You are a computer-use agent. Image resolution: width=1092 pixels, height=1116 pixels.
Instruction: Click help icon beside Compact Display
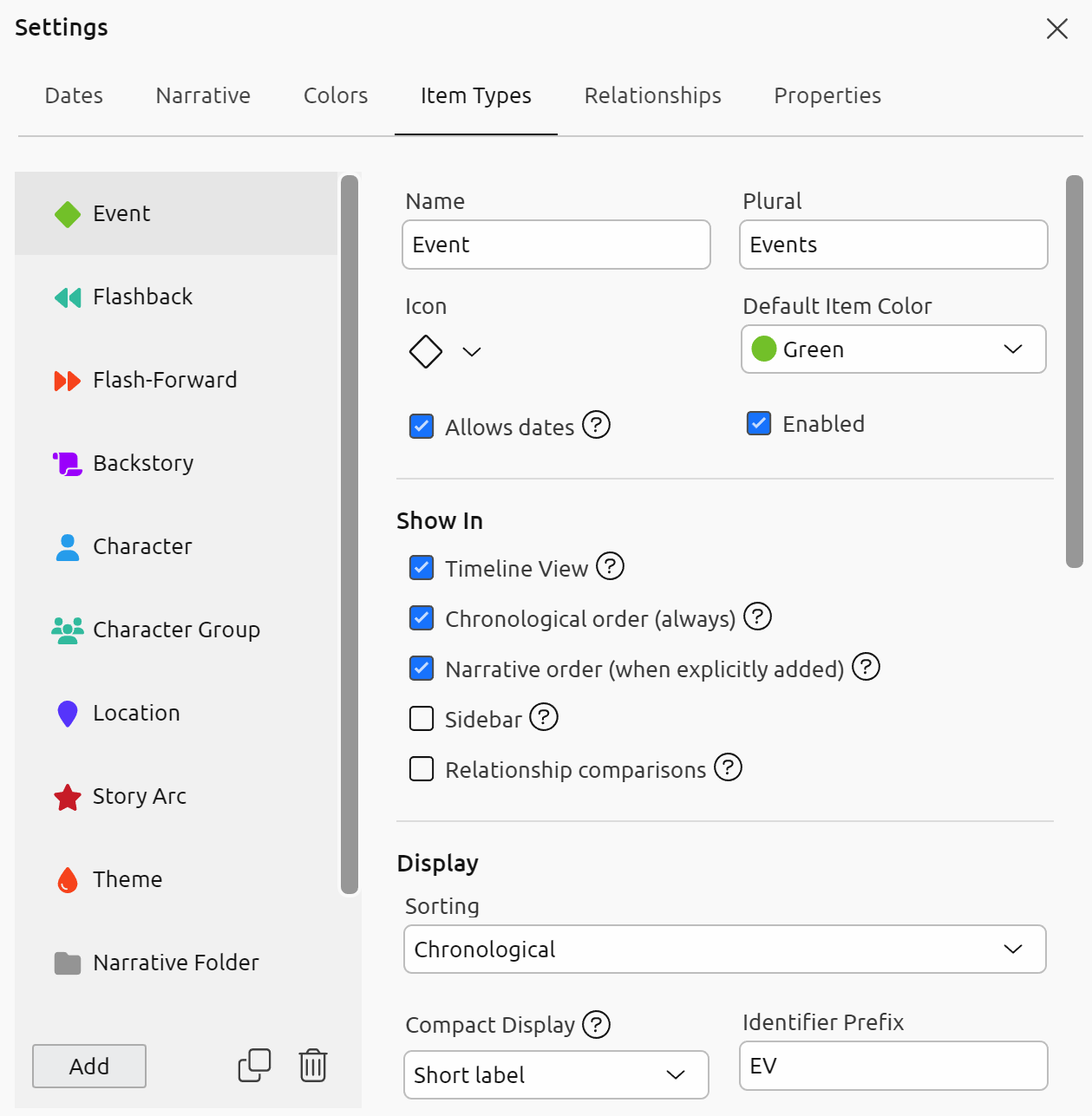click(x=596, y=1024)
